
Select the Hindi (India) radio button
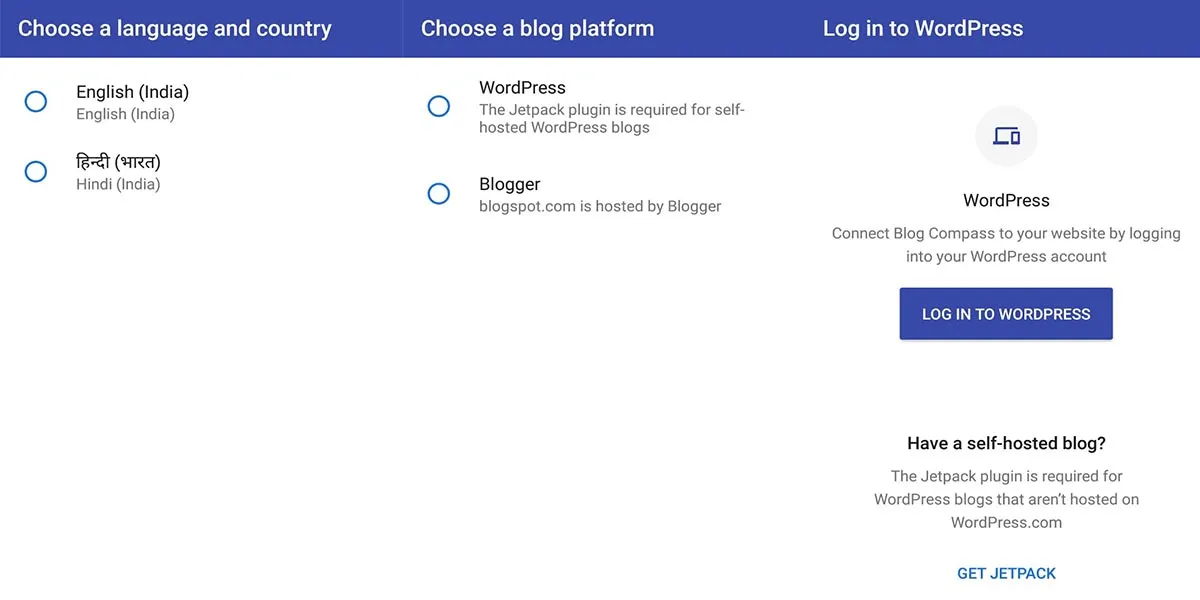coord(36,171)
